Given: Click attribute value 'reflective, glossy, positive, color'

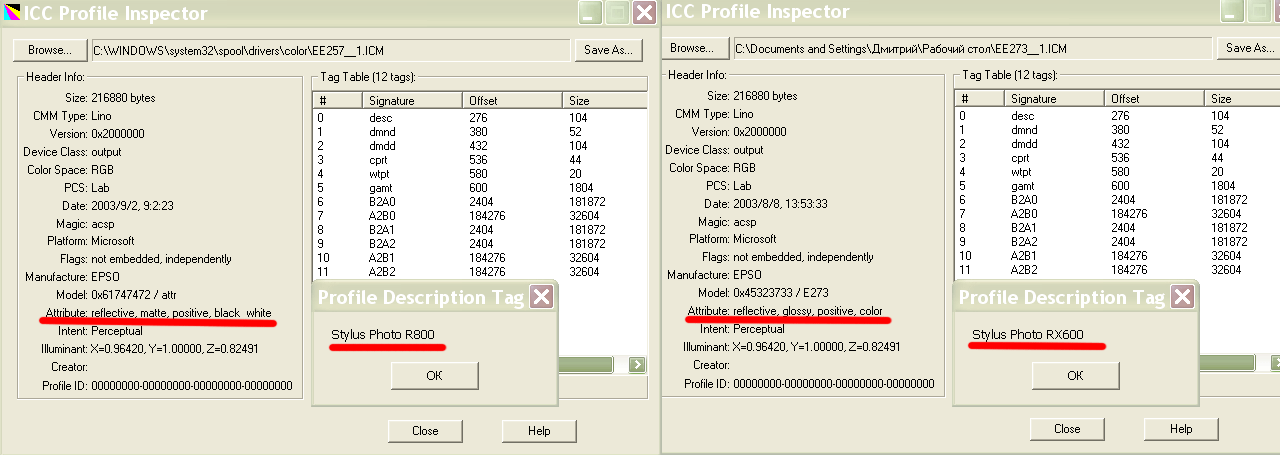Looking at the screenshot, I should [808, 311].
